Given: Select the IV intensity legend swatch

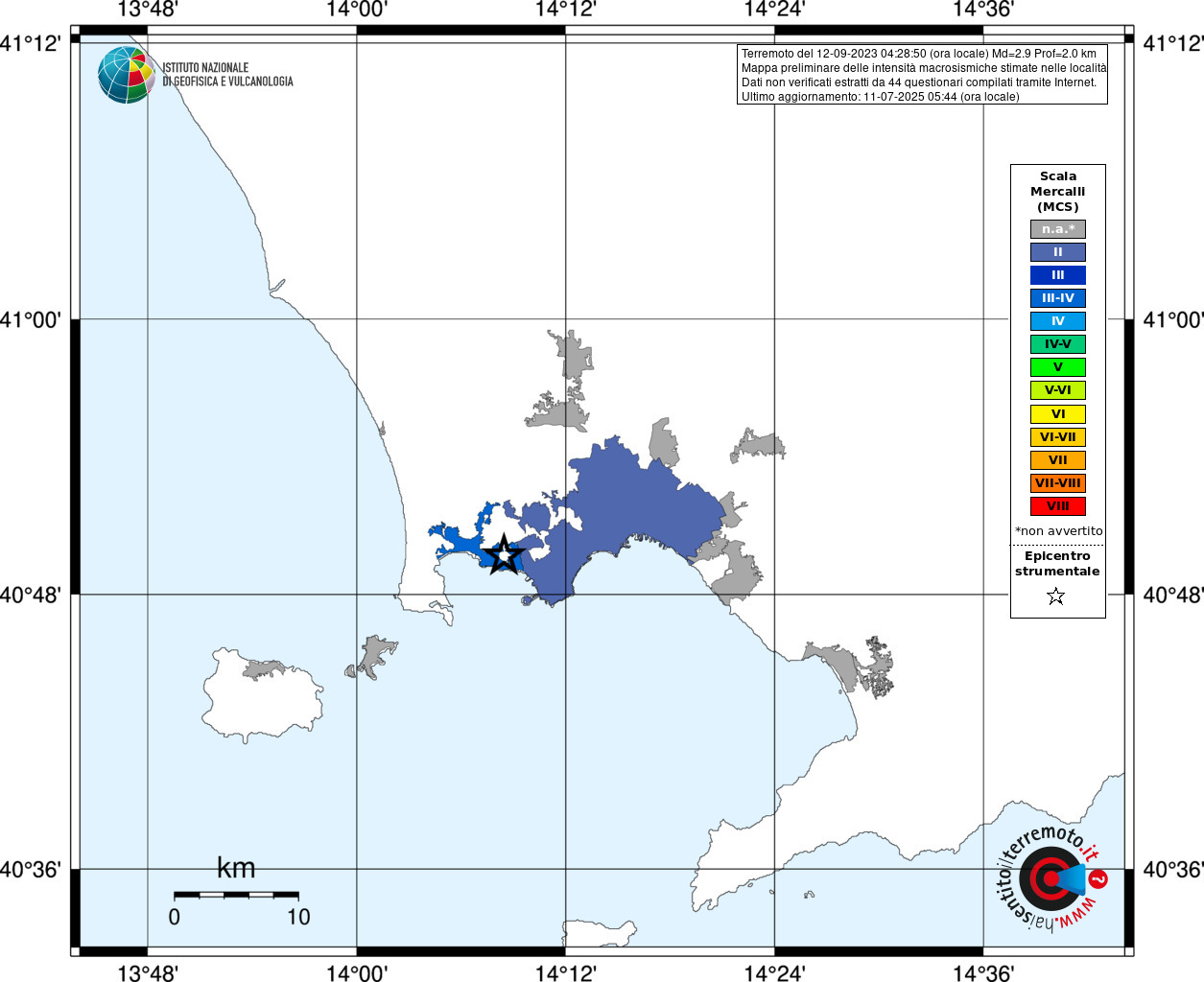Looking at the screenshot, I should (x=1058, y=321).
